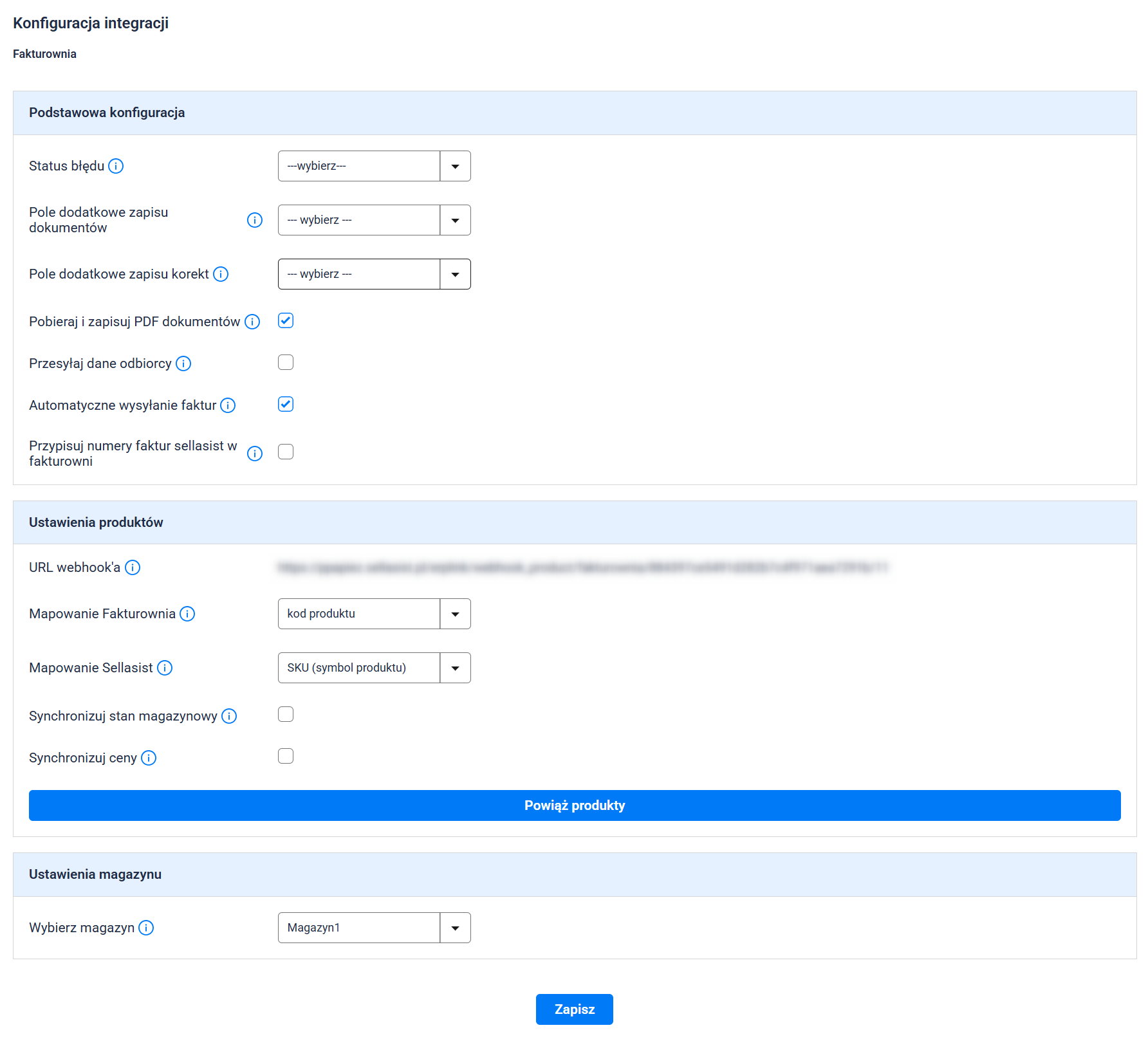
Task: Click info icon beside Przesyłaj dane odbiorcy
Action: tap(183, 363)
